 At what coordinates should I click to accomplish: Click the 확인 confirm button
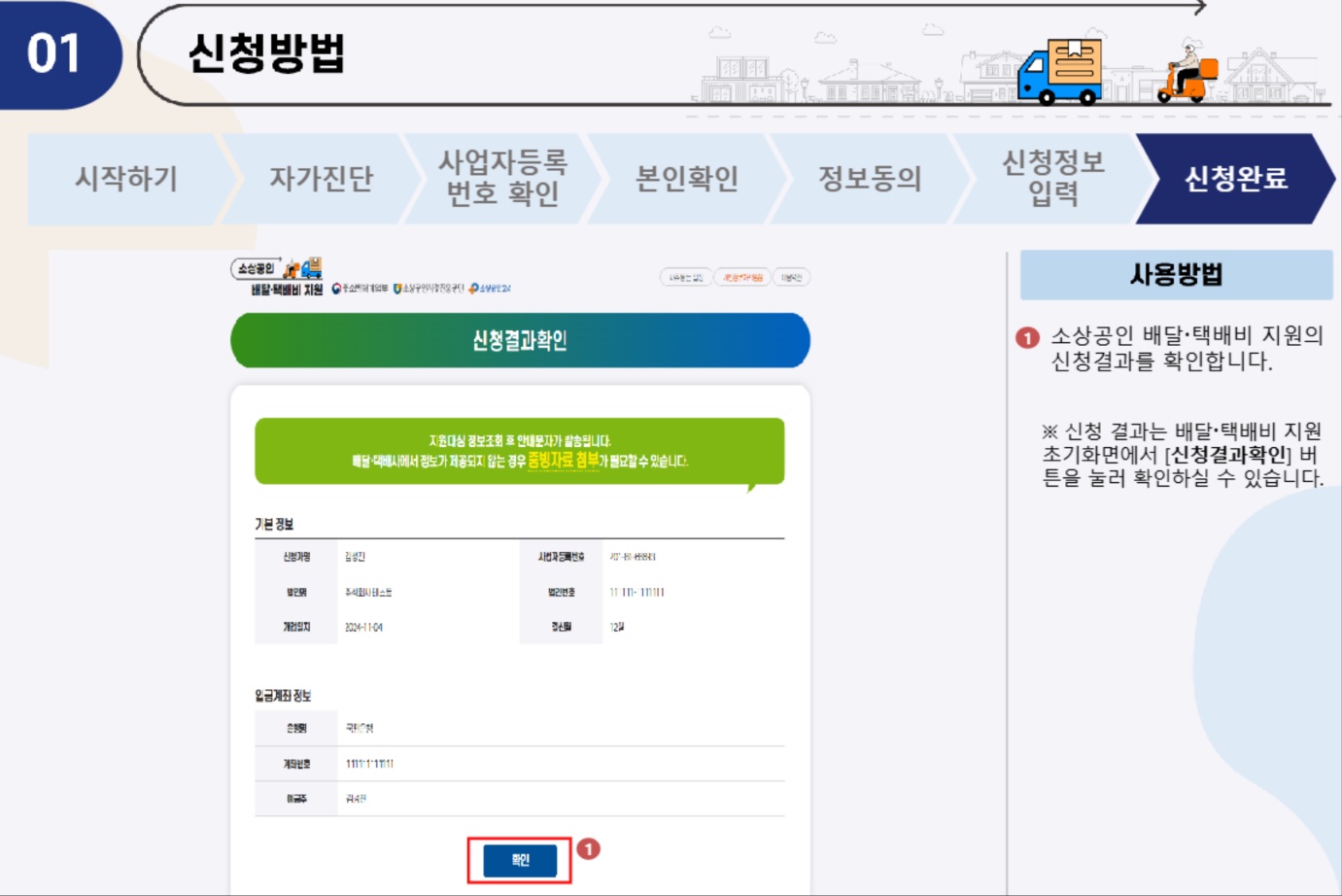(x=520, y=860)
